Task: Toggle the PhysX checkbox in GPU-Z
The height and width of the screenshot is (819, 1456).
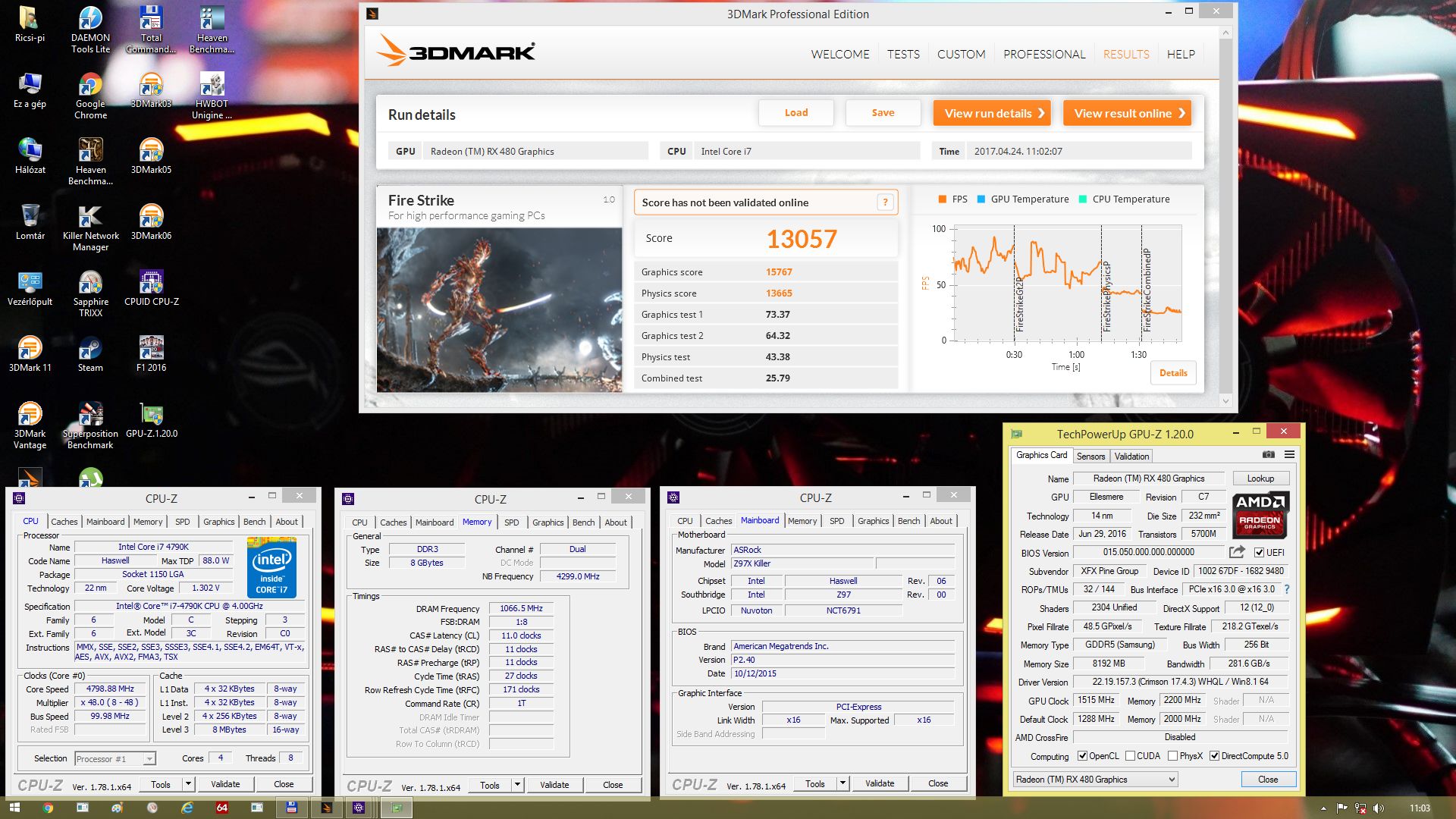Action: click(x=1173, y=756)
